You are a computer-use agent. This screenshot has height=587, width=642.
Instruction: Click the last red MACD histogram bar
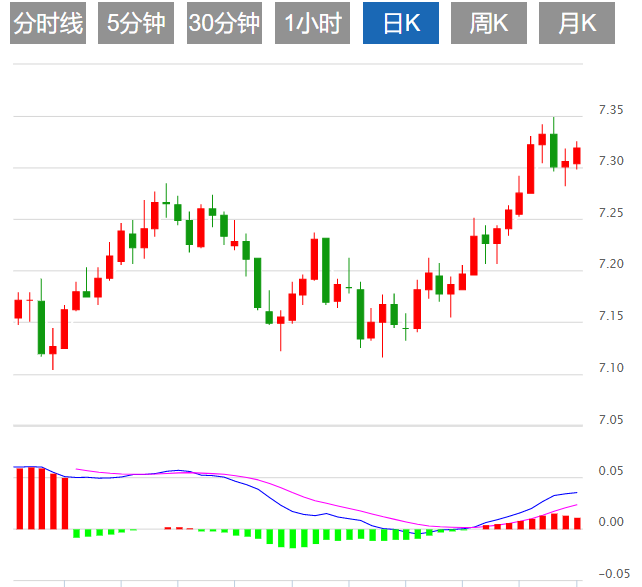[577, 524]
